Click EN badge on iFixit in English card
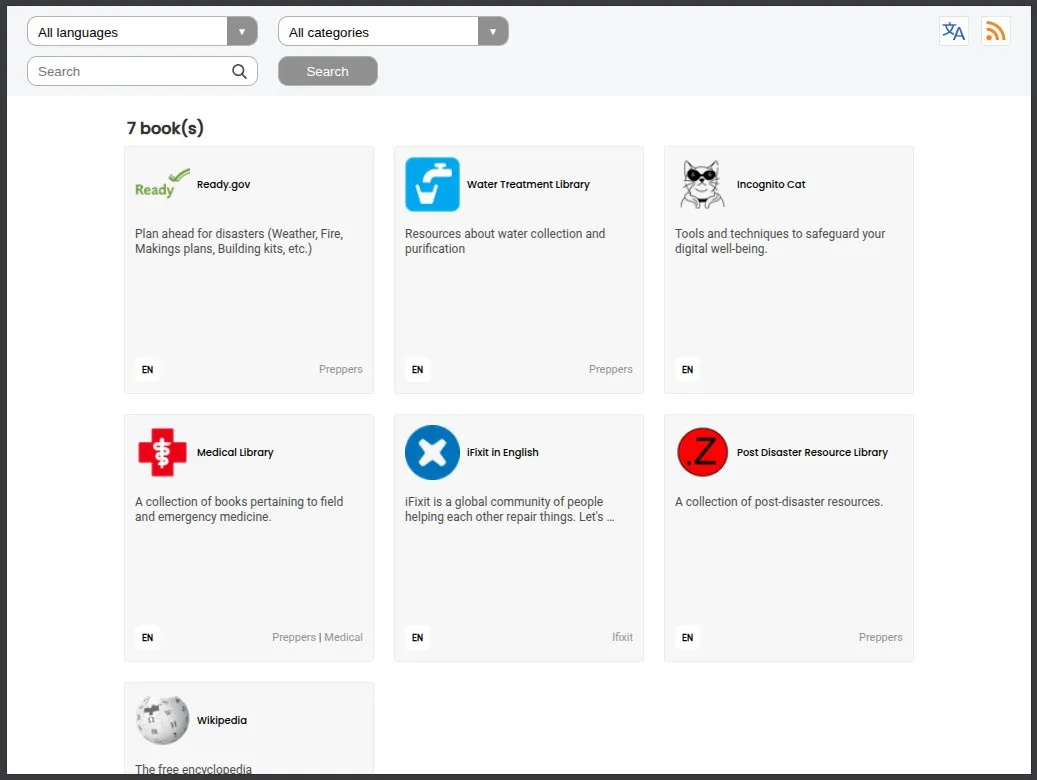 point(417,637)
